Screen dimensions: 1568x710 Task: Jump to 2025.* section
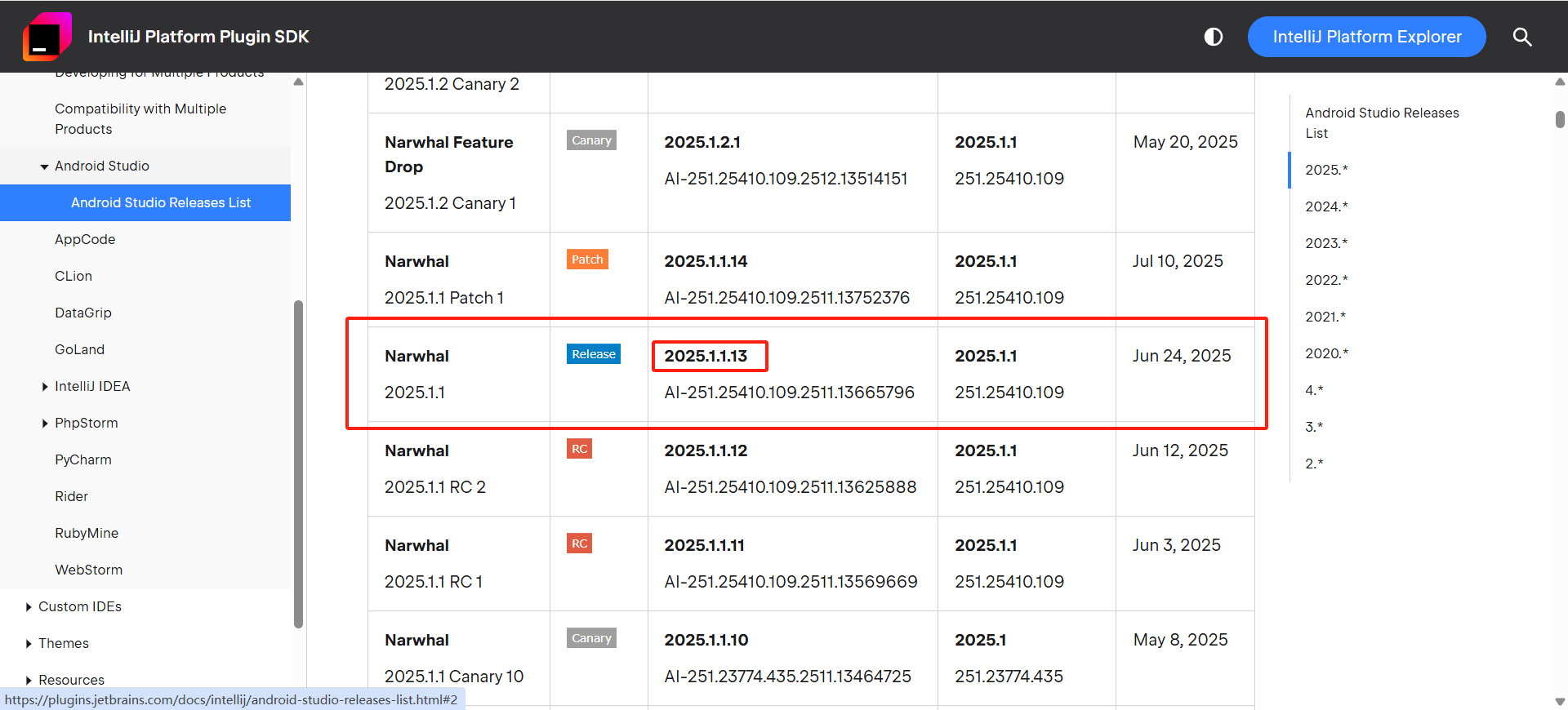[1326, 170]
